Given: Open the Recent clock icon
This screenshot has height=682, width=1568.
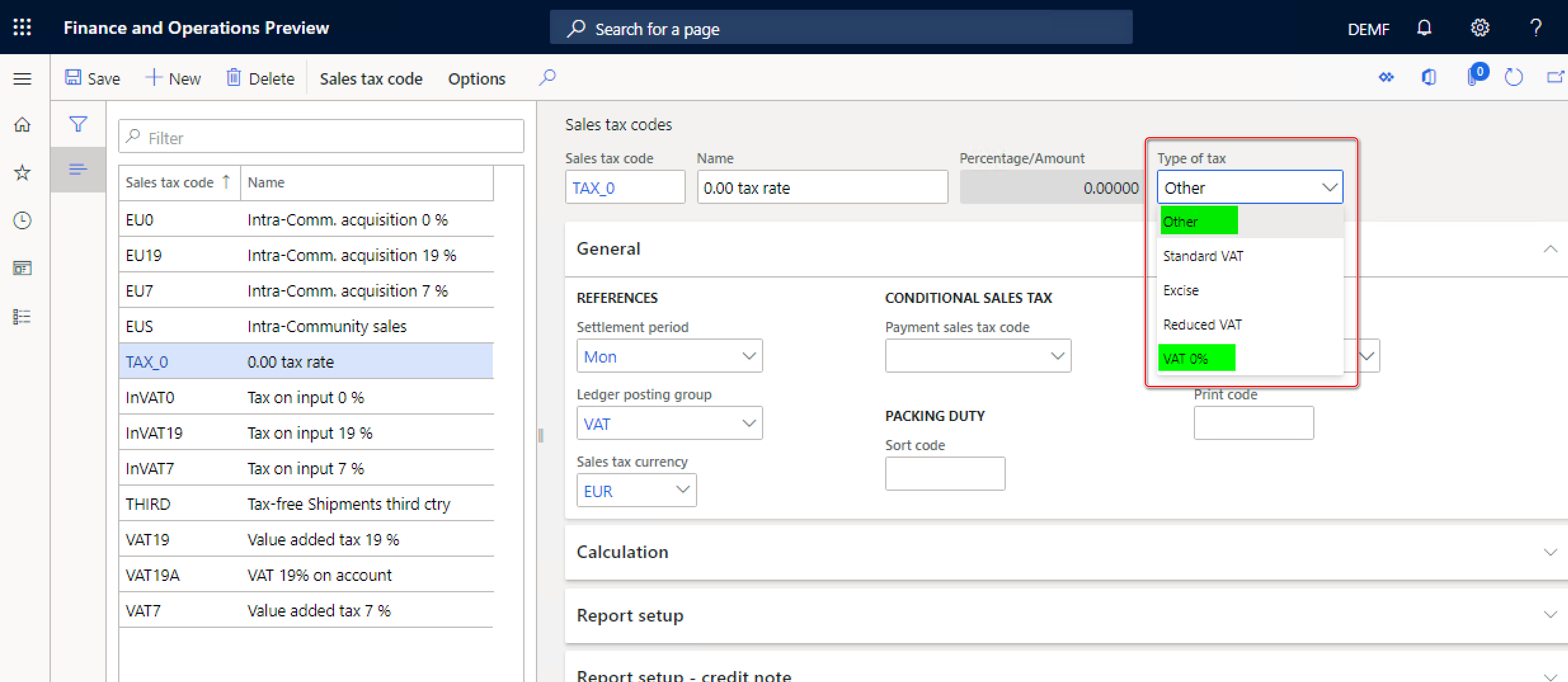Looking at the screenshot, I should tap(22, 220).
